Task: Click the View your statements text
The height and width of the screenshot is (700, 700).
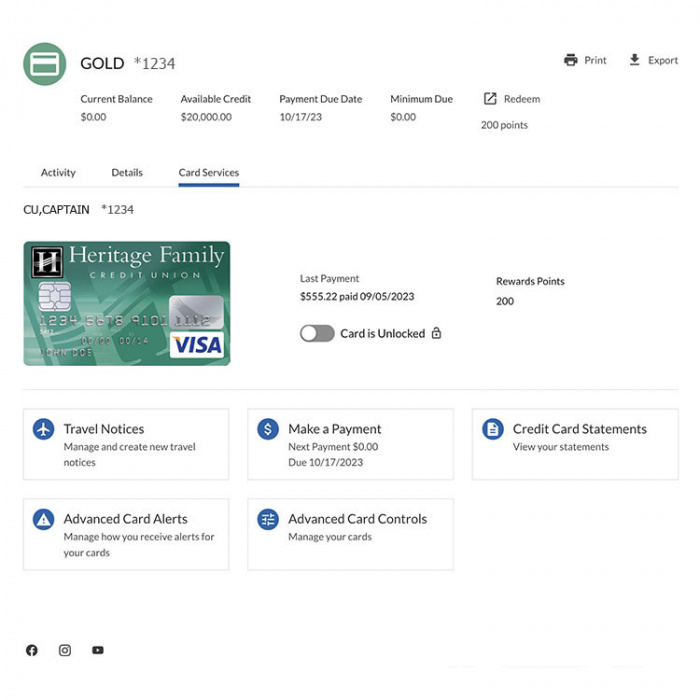Action: coord(561,447)
